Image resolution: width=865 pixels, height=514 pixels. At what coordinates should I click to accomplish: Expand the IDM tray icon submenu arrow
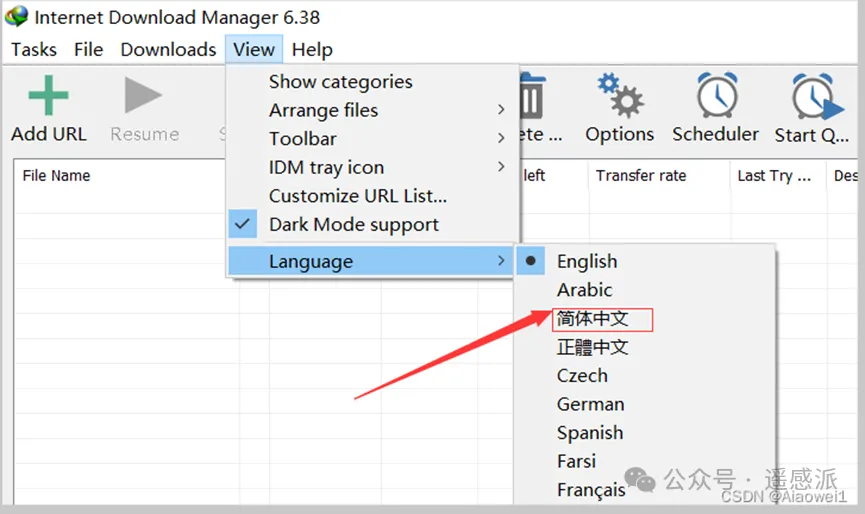point(501,167)
